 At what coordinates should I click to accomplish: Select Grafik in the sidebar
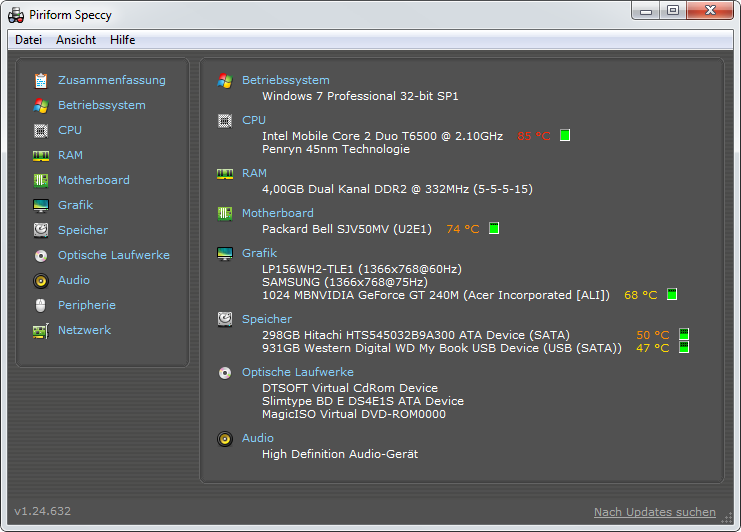coord(75,206)
